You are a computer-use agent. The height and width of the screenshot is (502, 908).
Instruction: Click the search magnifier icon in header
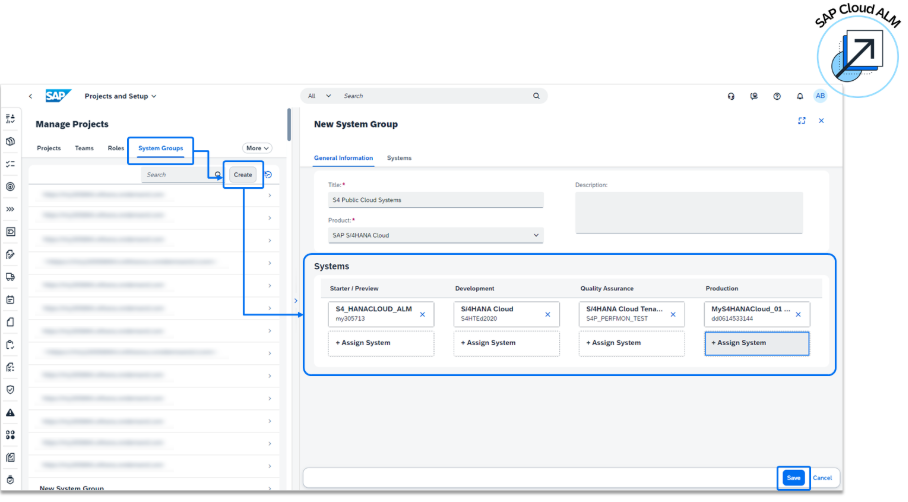click(x=536, y=96)
